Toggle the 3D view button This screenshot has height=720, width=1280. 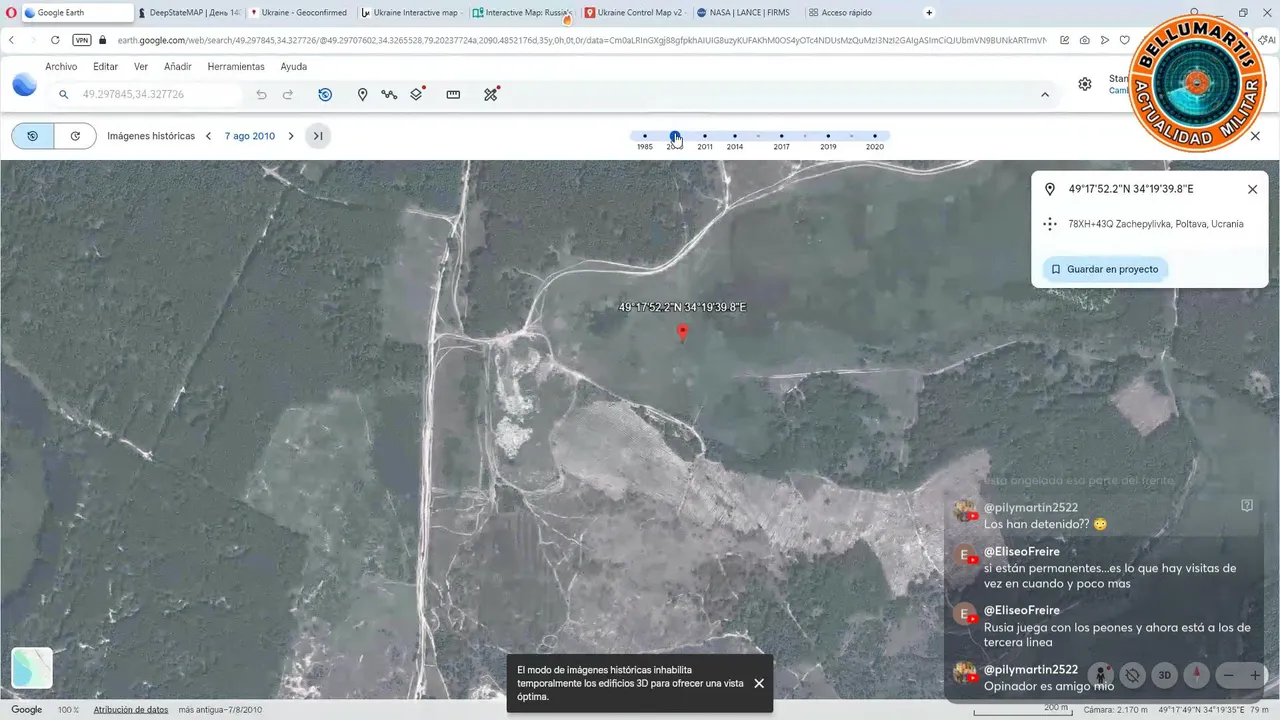(x=1165, y=675)
